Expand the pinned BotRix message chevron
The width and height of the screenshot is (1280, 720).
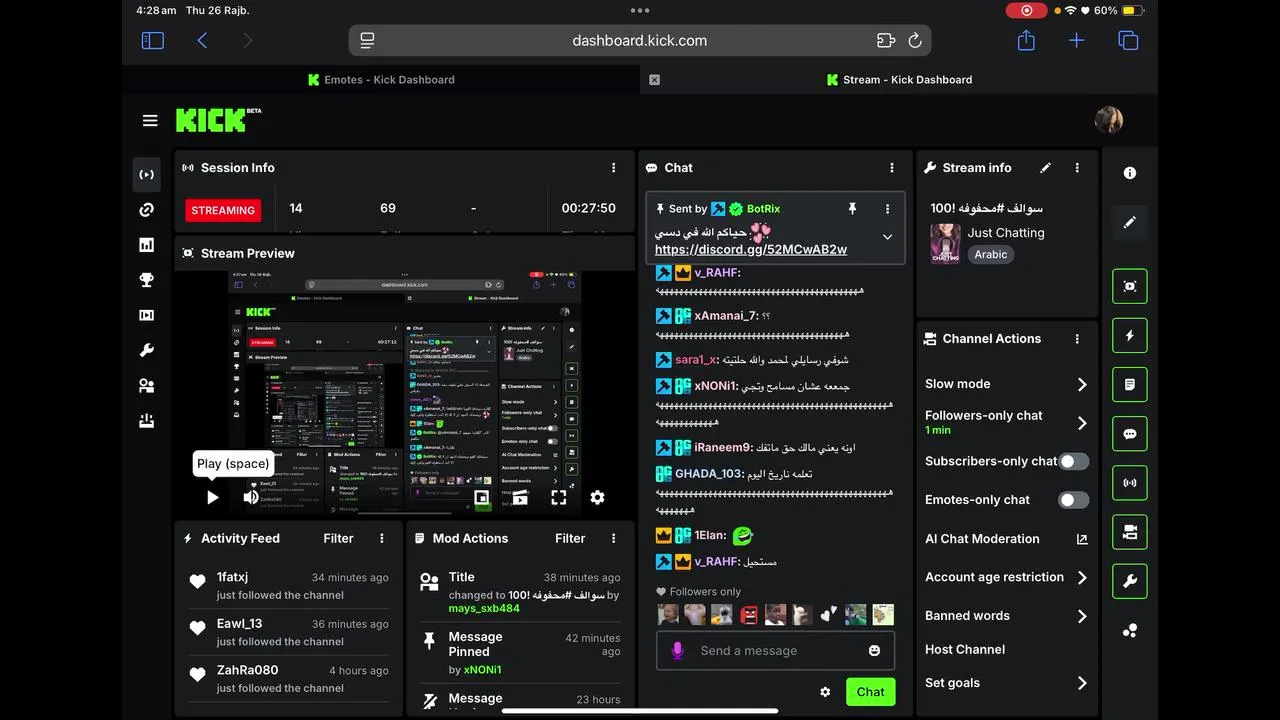click(x=887, y=237)
